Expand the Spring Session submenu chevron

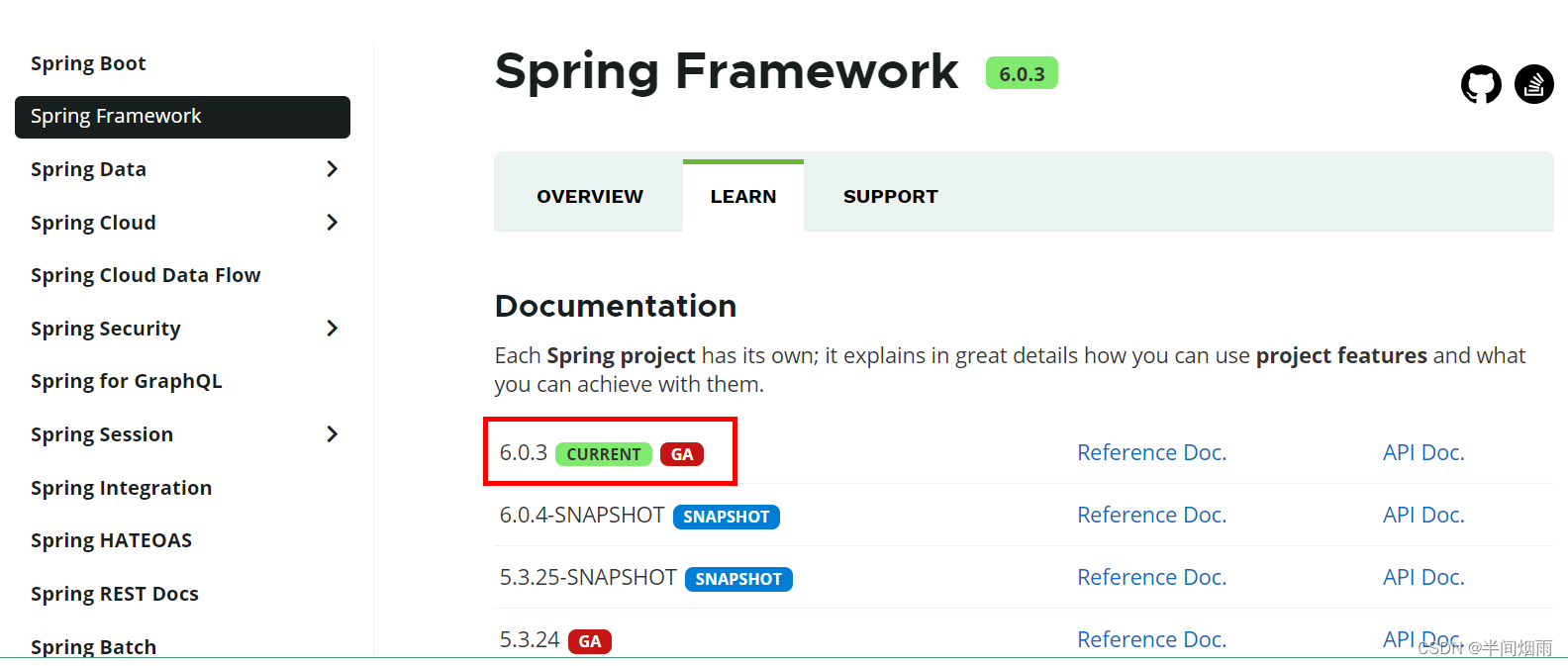333,434
